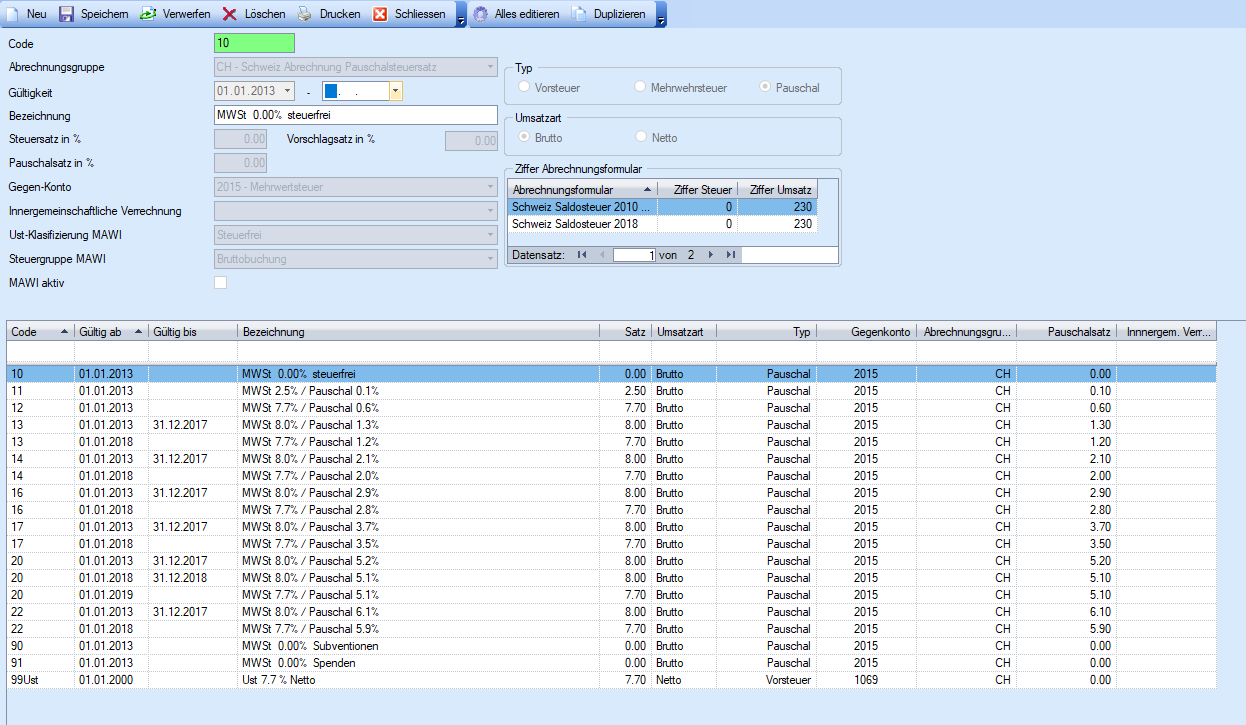Select the Vorsteuer radio button
Image resolution: width=1246 pixels, height=725 pixels.
pyautogui.click(x=524, y=88)
